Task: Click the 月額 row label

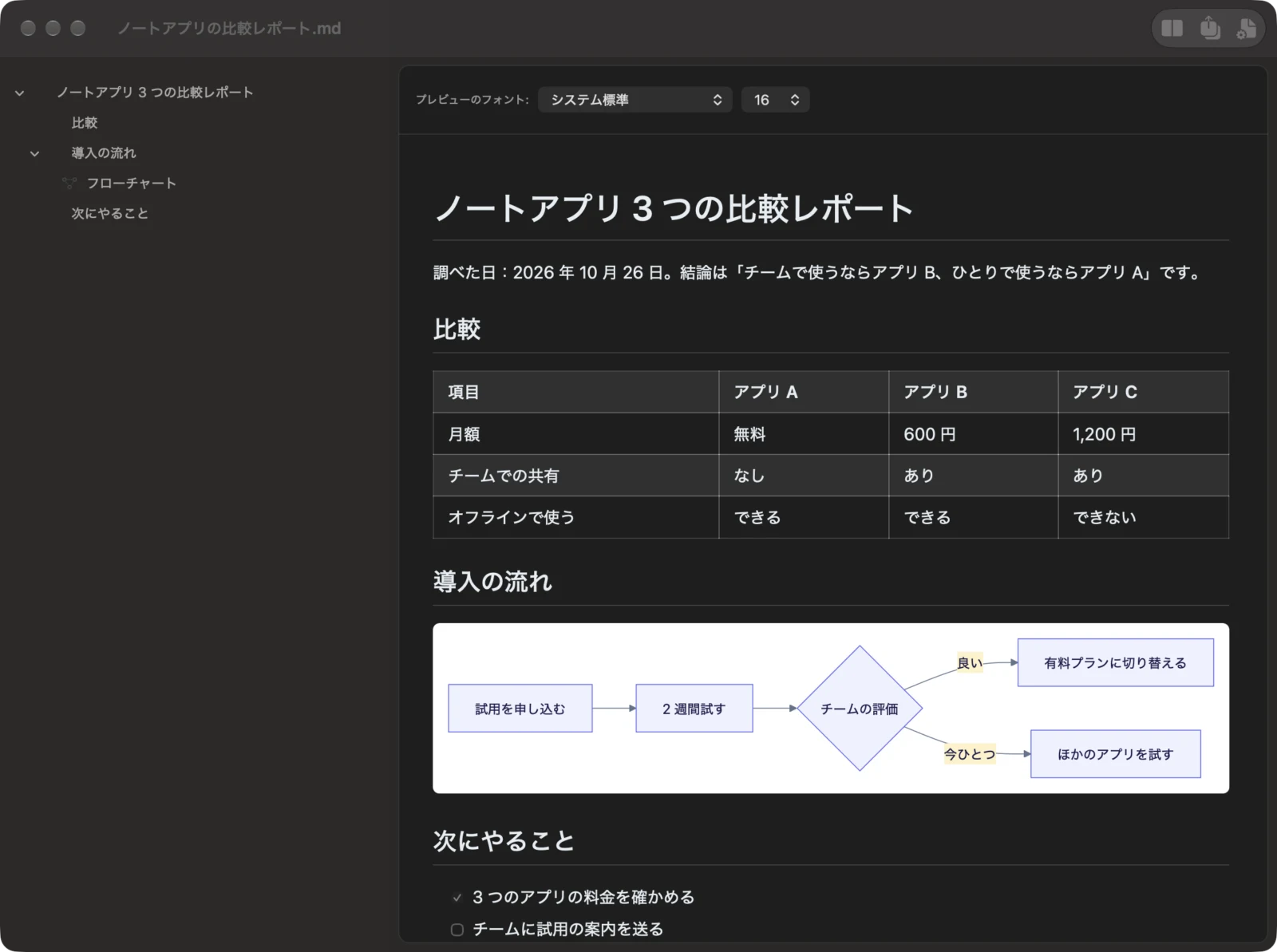Action: pyautogui.click(x=576, y=434)
